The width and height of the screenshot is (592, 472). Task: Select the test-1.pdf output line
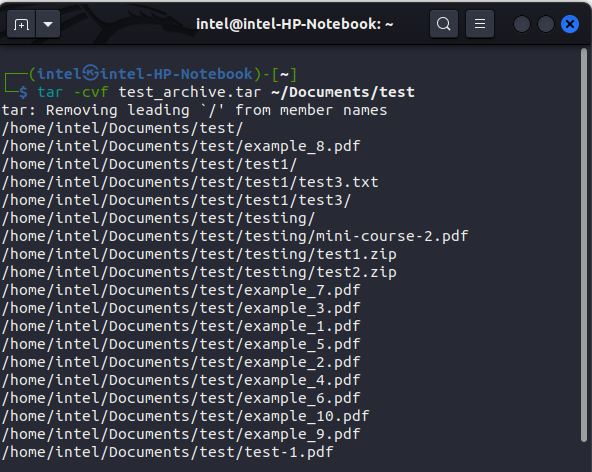click(168, 452)
